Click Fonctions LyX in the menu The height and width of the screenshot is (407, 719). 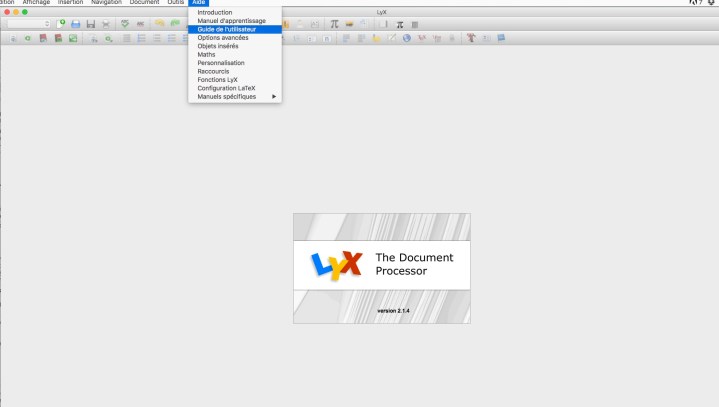[217, 79]
